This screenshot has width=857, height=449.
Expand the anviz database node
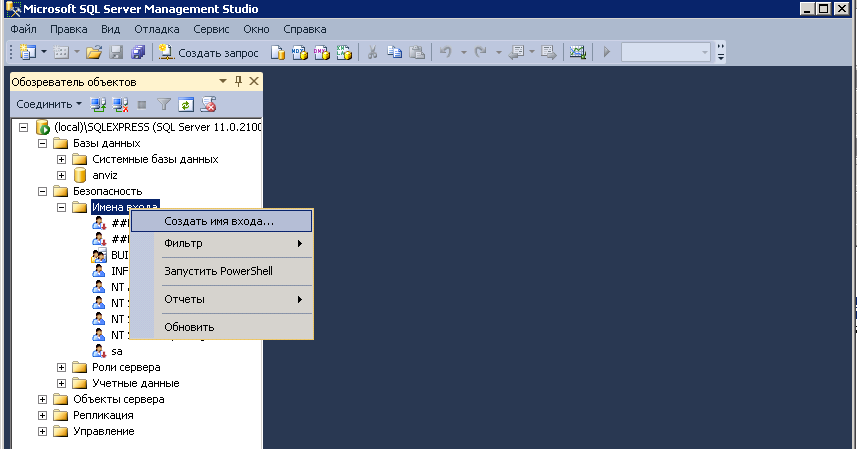[62, 175]
